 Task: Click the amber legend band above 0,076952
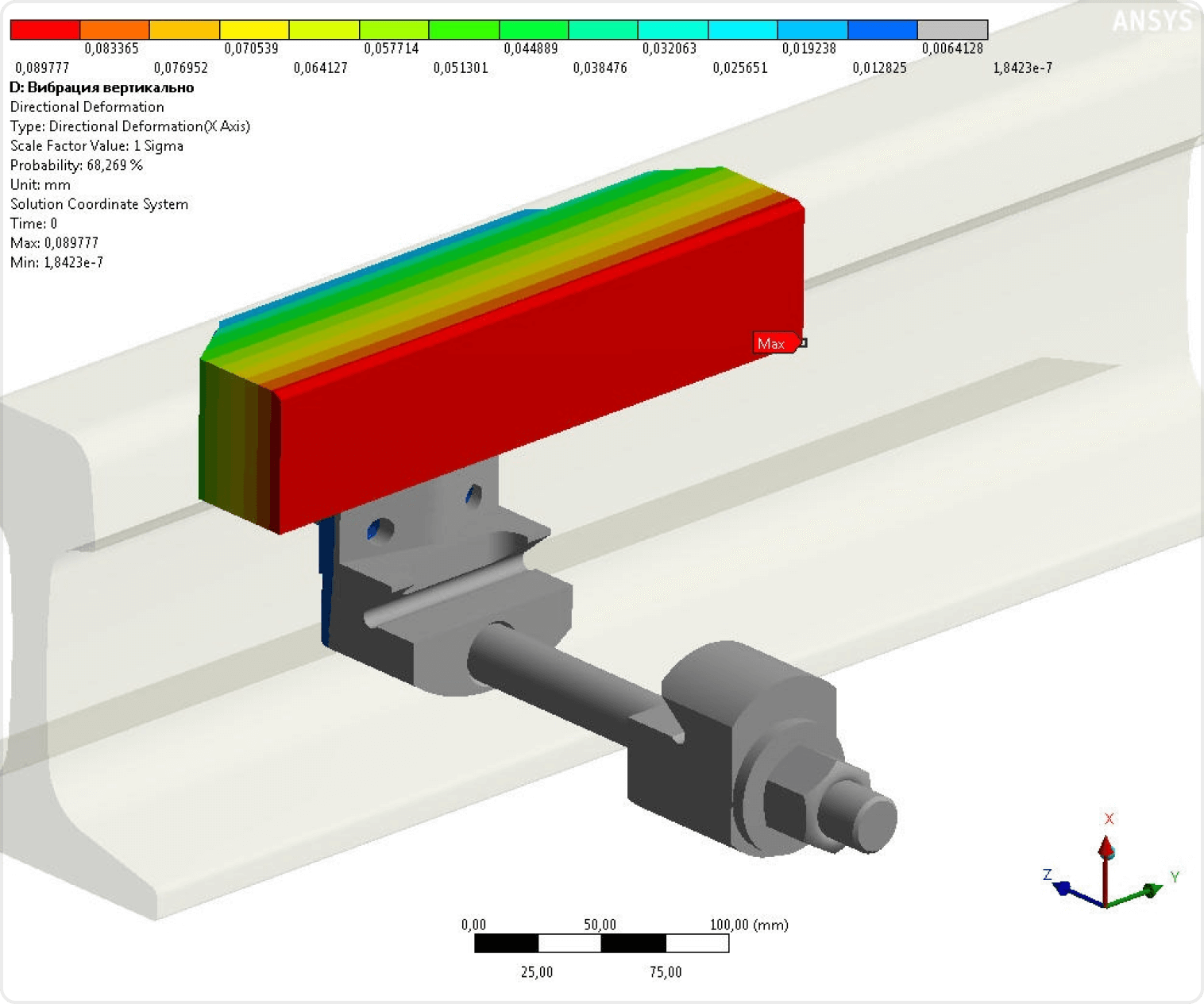(x=184, y=29)
